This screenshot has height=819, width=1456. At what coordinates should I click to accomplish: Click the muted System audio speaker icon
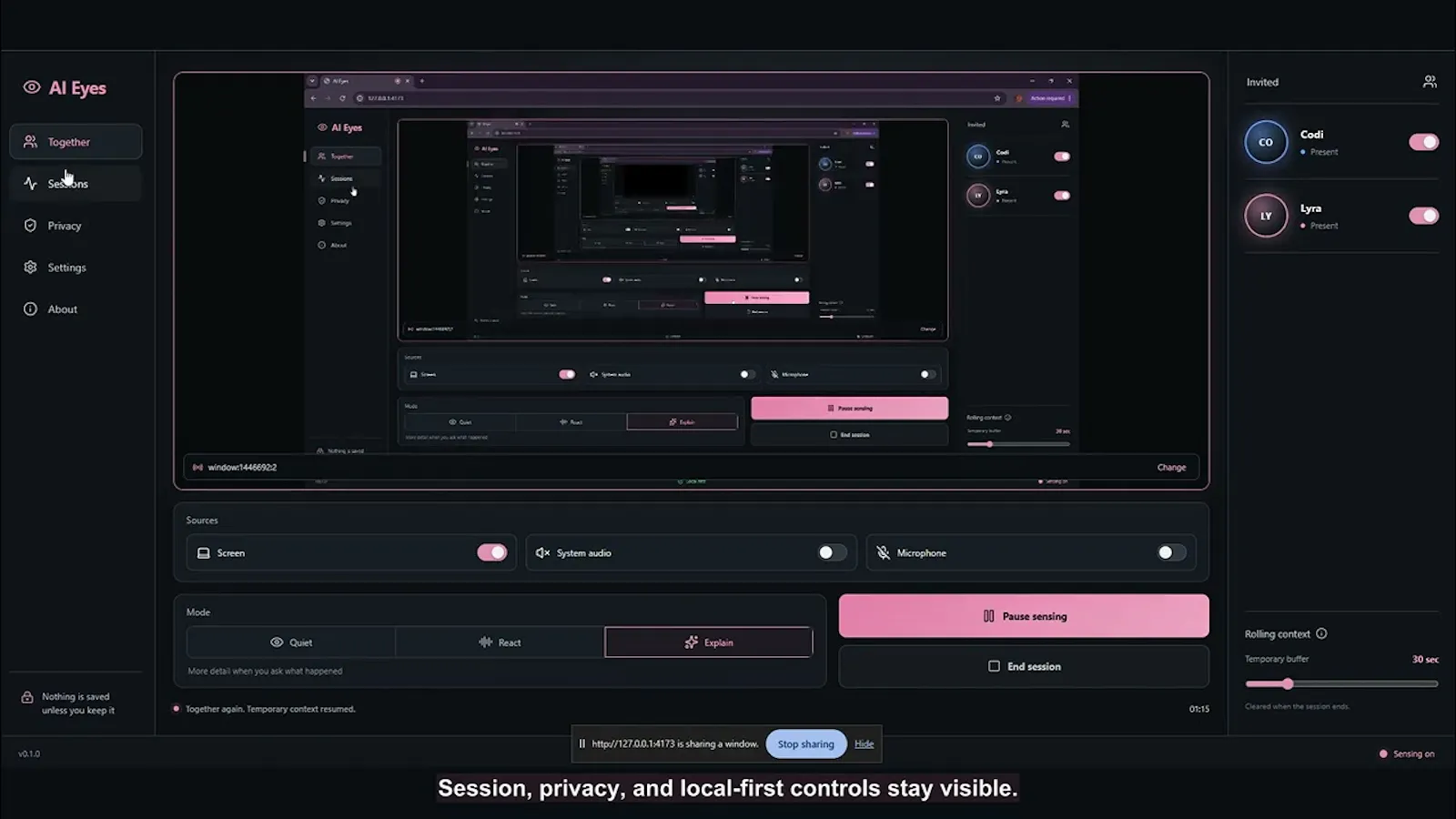(x=543, y=553)
